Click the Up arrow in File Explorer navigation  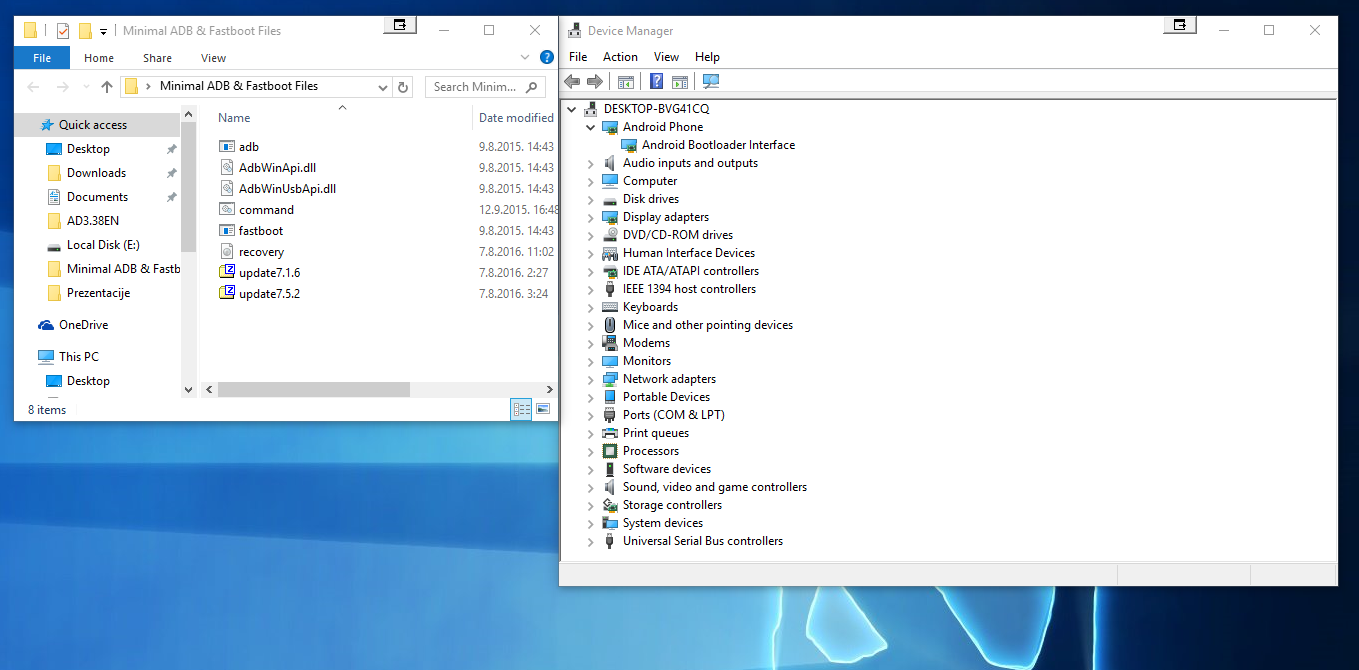pos(107,87)
